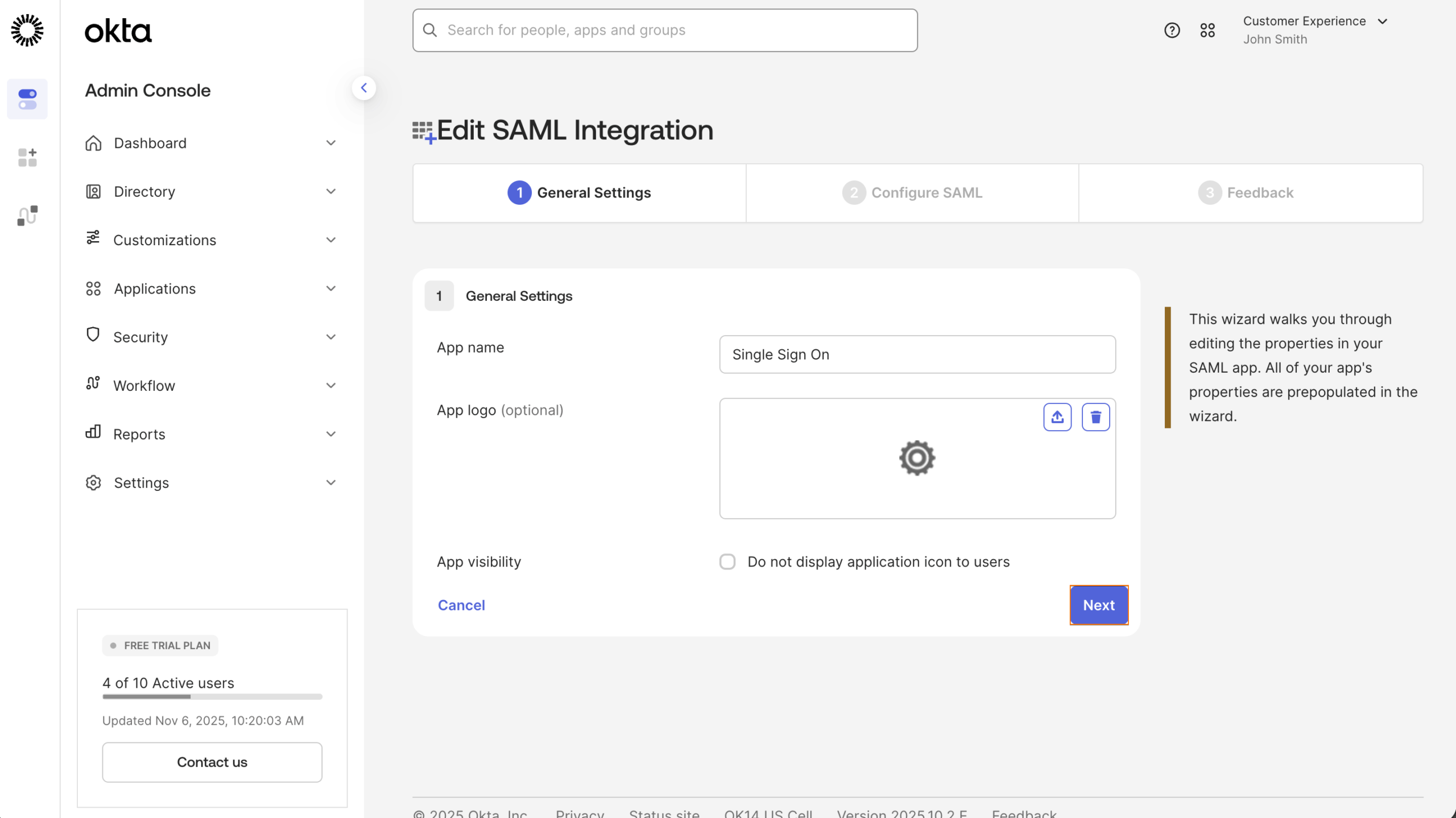Collapse the sidebar with the chevron
Screen dimensions: 1456x818
(x=365, y=88)
